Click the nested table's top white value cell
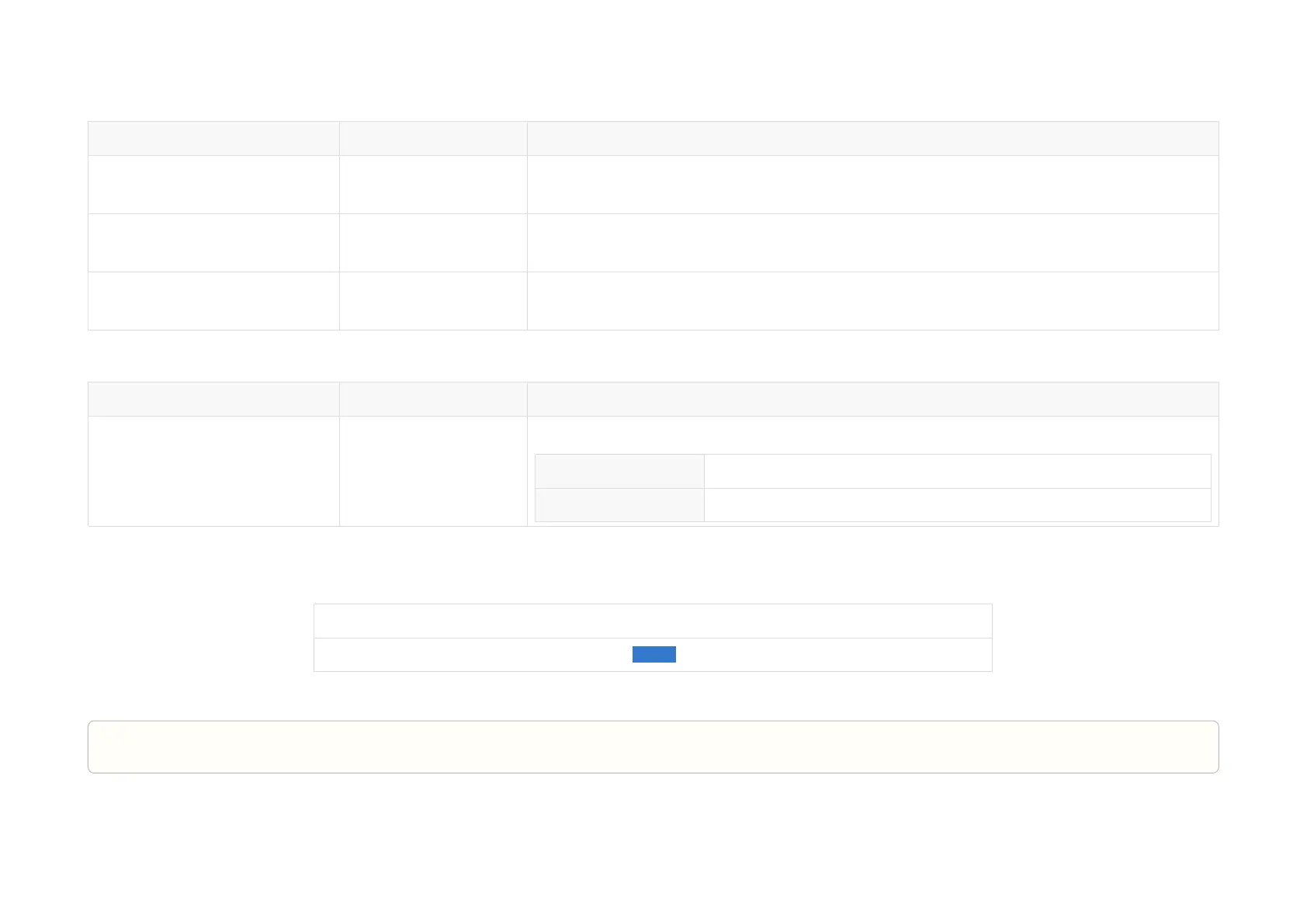This screenshot has width=1307, height=924. 958,471
